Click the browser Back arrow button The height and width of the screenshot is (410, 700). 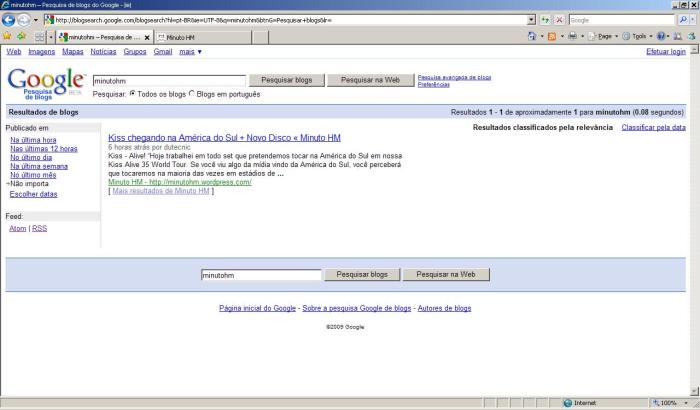tap(8, 20)
